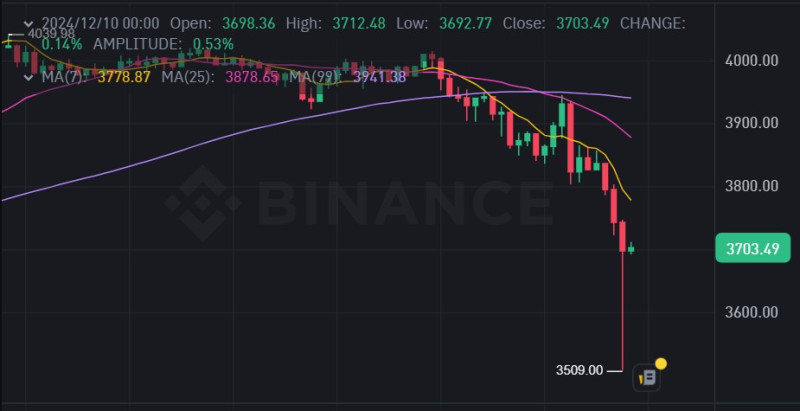This screenshot has width=800, height=411.
Task: Click the green 3703.49 current price tag
Action: [x=753, y=248]
